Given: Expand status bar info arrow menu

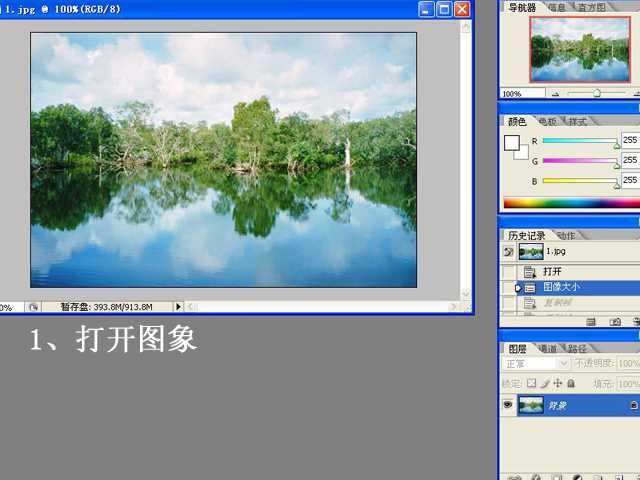Looking at the screenshot, I should point(179,307).
